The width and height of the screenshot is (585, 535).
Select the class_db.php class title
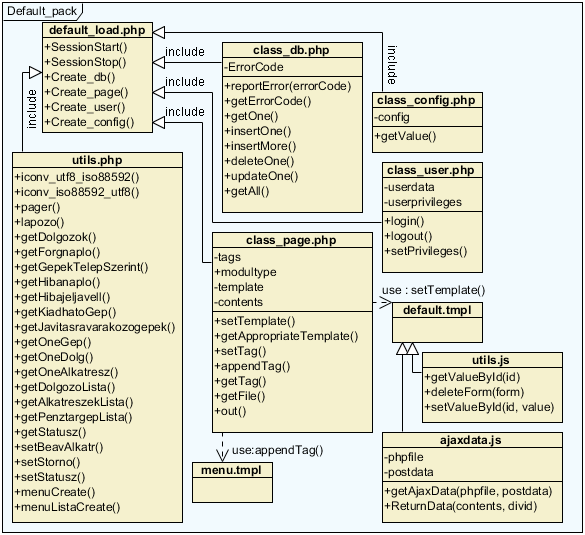pyautogui.click(x=291, y=50)
